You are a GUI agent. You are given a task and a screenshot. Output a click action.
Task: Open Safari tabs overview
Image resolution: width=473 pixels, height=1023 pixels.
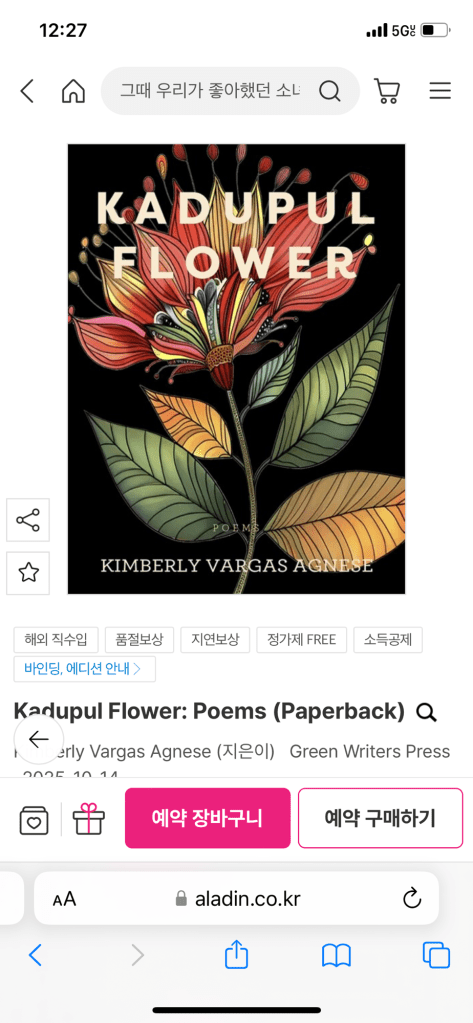click(436, 955)
